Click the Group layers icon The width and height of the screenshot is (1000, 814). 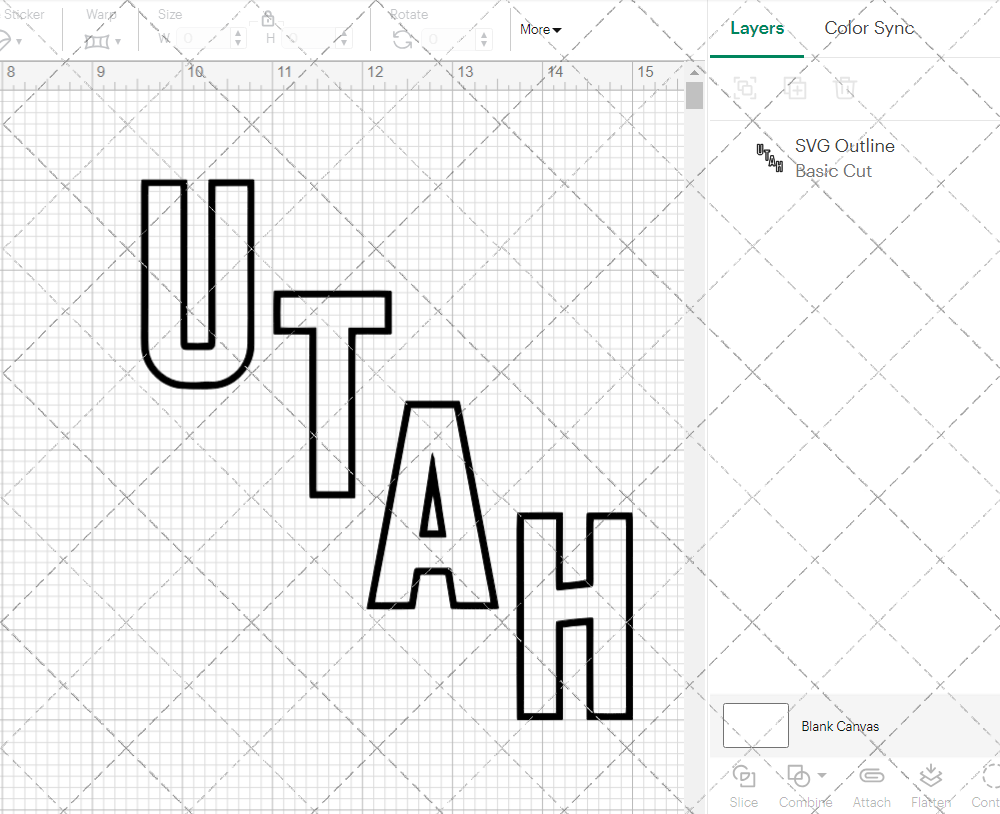745,88
